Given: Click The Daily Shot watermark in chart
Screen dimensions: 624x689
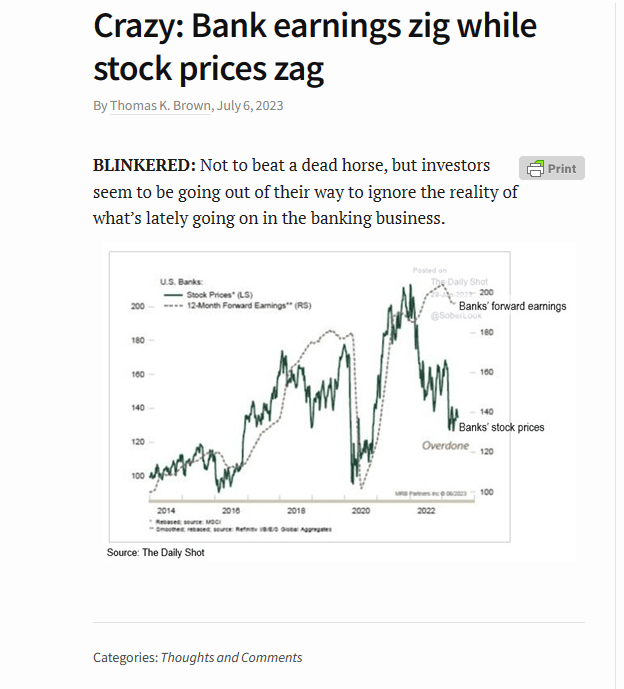Looking at the screenshot, I should coord(459,282).
